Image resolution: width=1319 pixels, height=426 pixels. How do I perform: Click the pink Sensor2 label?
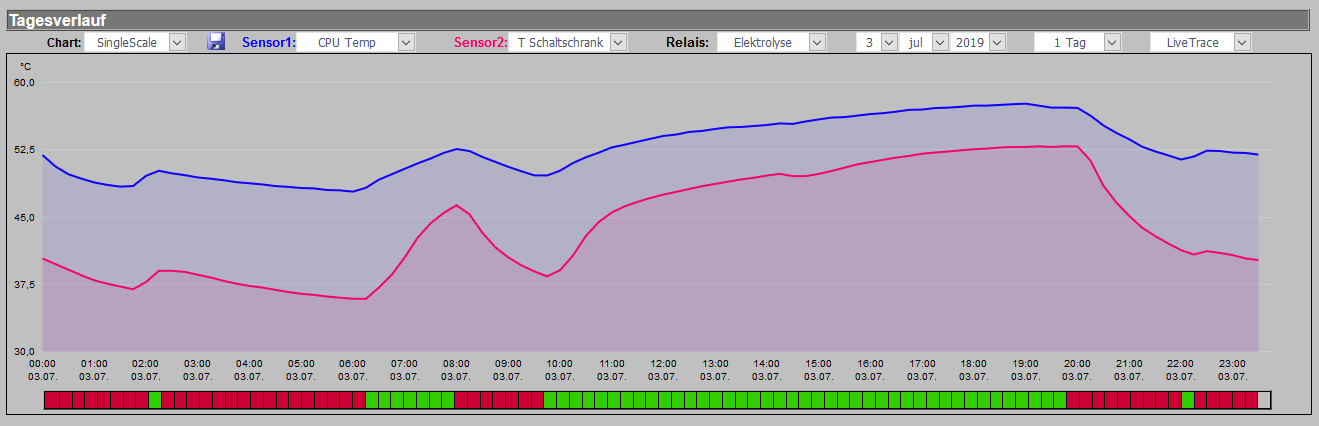pos(481,43)
